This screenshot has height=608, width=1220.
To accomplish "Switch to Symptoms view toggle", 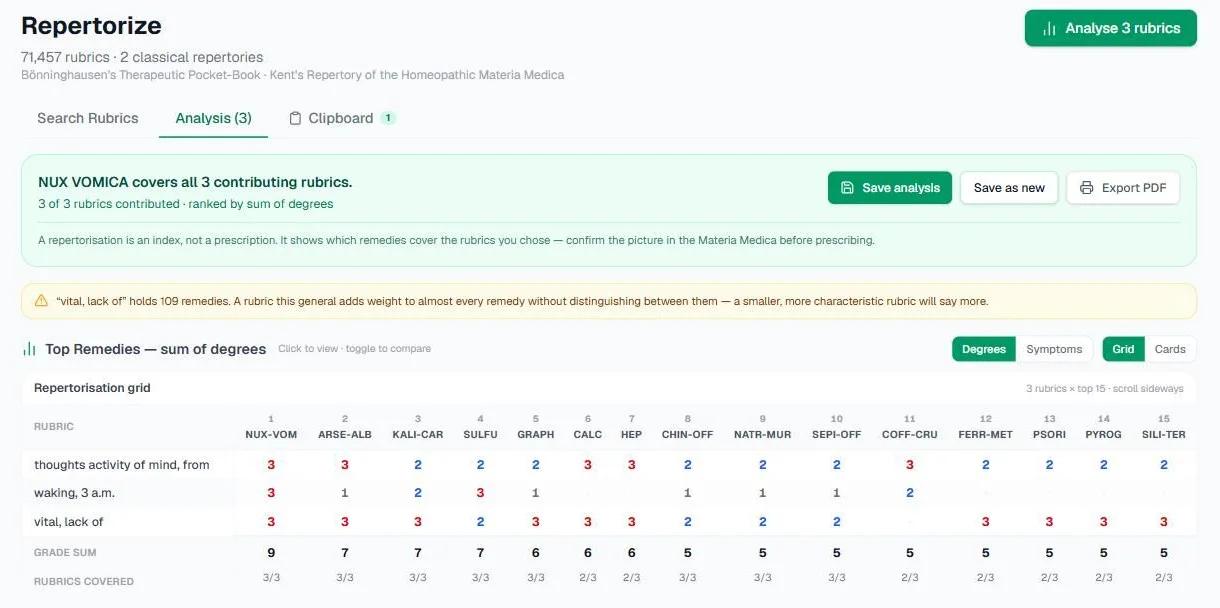I will (1054, 349).
